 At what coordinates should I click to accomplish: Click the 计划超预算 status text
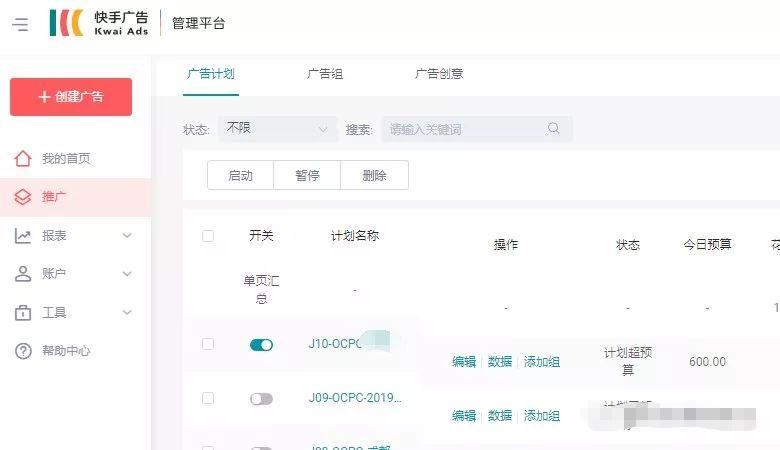pos(628,361)
